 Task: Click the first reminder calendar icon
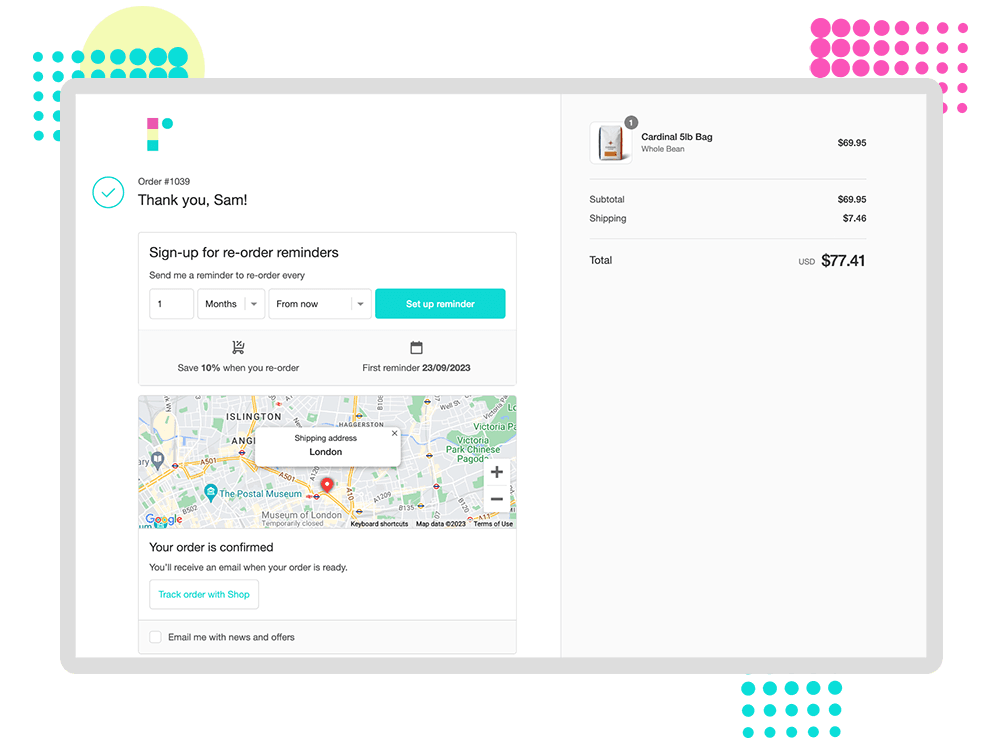[416, 348]
